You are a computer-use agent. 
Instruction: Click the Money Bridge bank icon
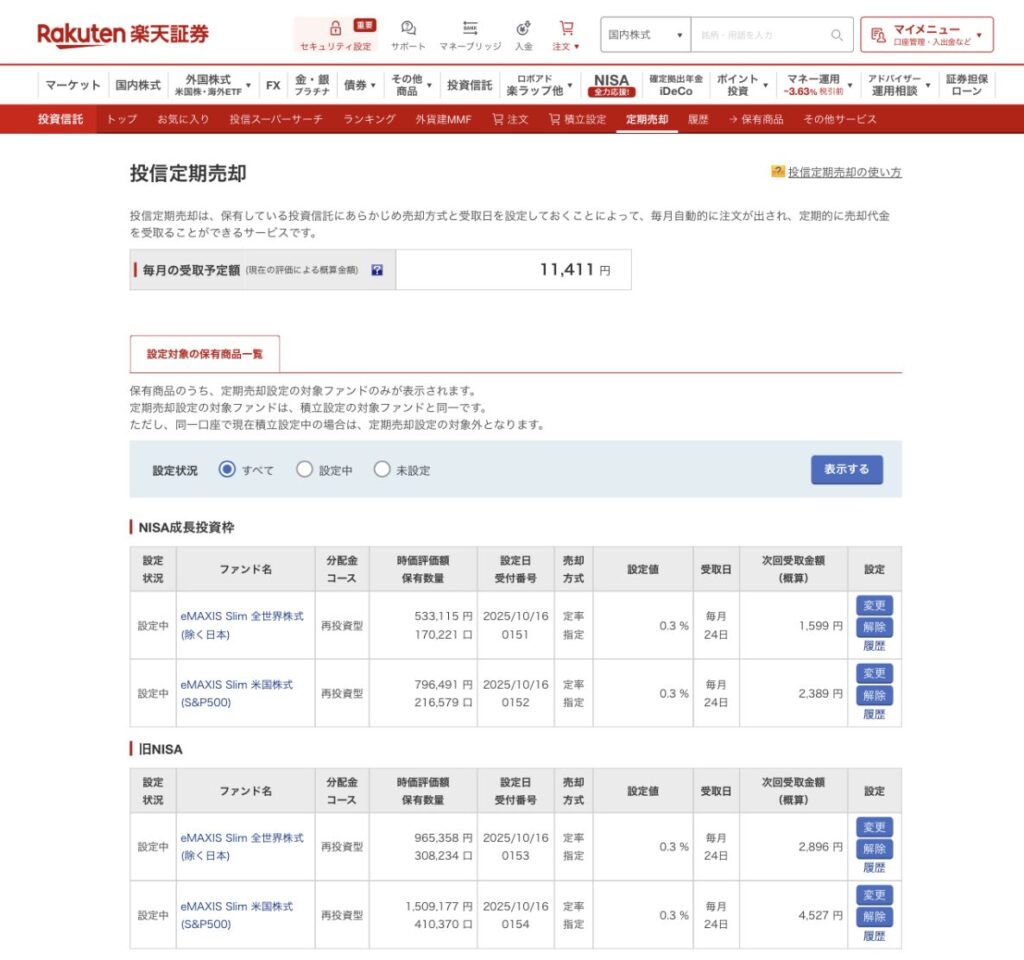(470, 28)
